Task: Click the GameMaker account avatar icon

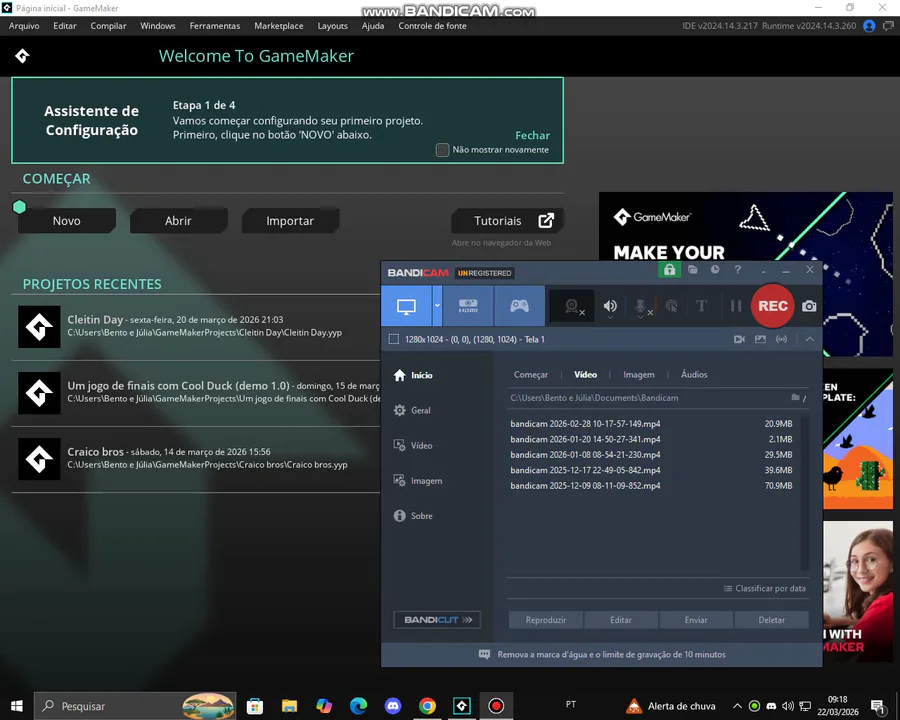Action: pyautogui.click(x=869, y=26)
